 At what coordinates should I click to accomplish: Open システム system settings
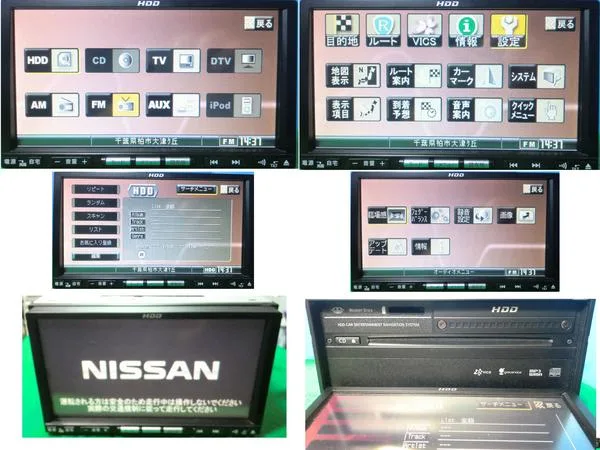pyautogui.click(x=537, y=77)
